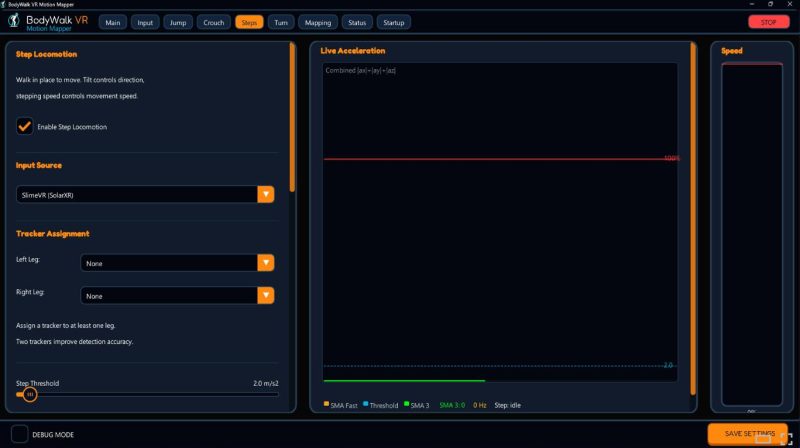Click the Step Threshold slider handle

click(x=30, y=394)
